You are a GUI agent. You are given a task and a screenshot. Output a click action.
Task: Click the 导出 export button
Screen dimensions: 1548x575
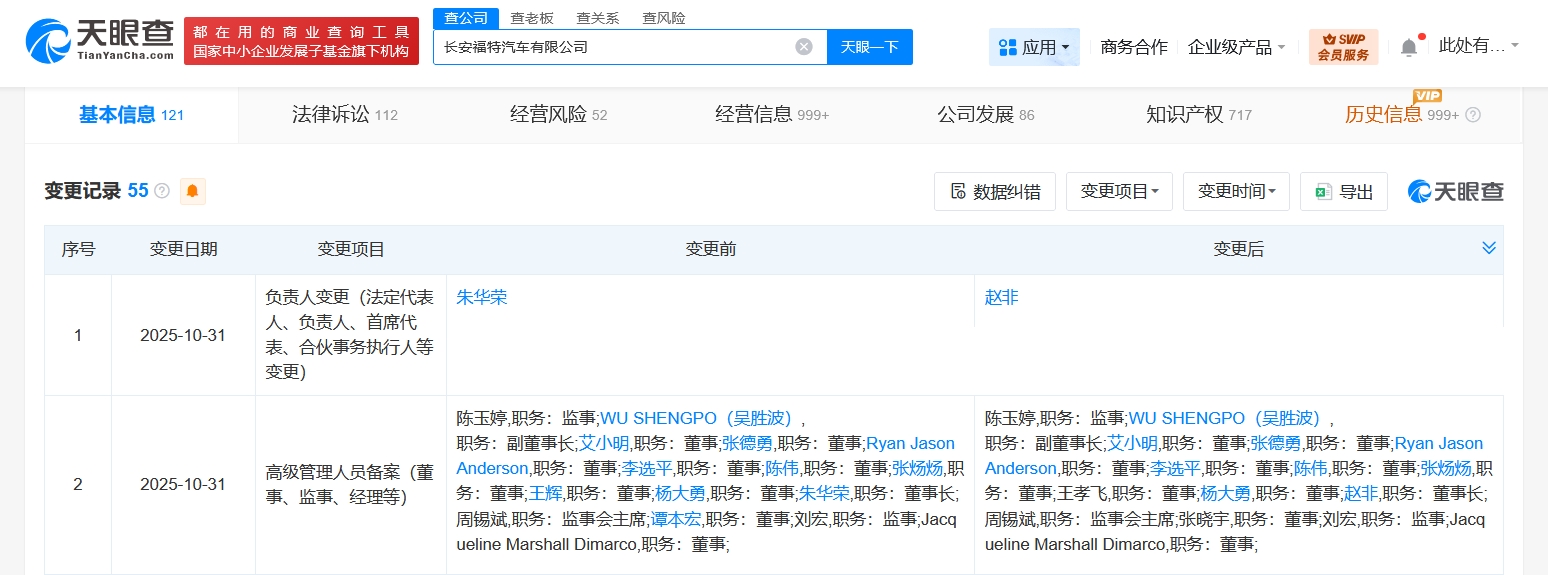click(x=1344, y=192)
